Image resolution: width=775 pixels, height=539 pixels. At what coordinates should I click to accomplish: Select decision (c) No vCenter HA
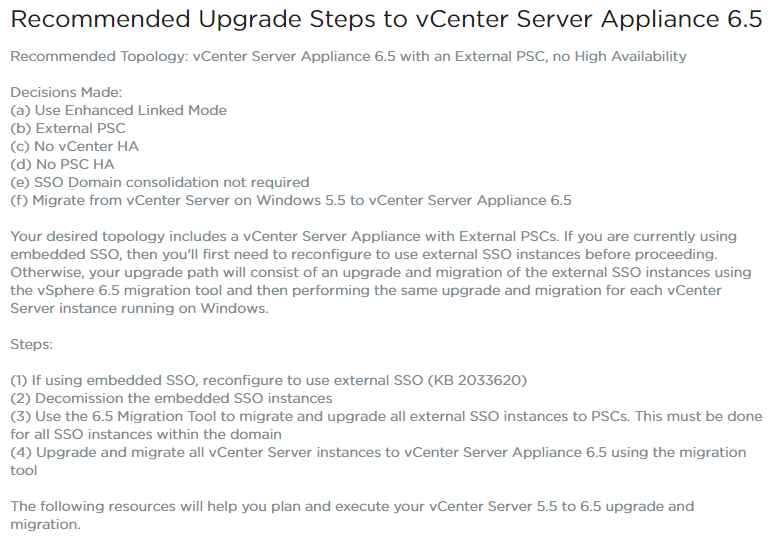coord(75,146)
